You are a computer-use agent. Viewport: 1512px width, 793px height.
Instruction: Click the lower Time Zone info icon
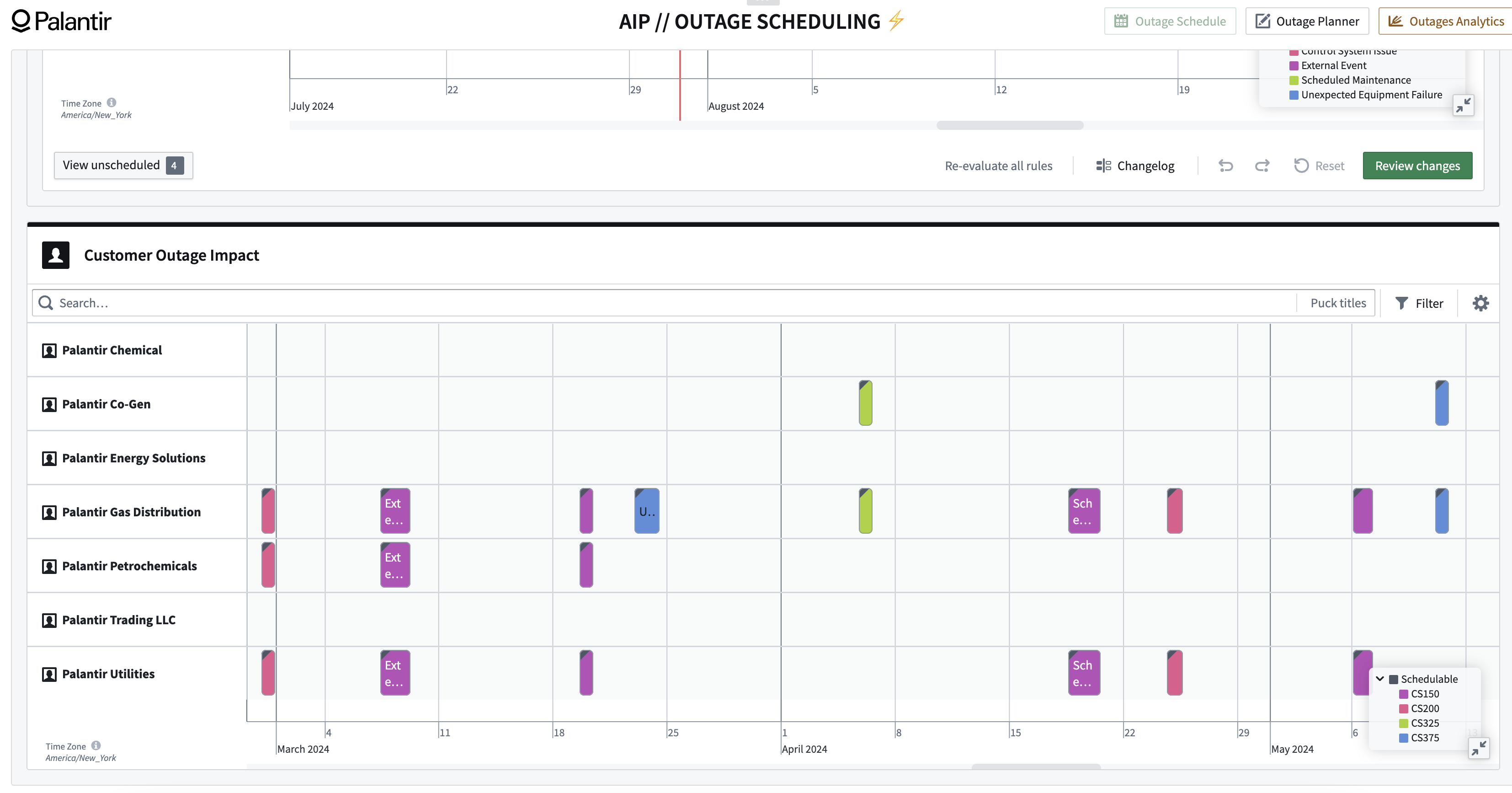pyautogui.click(x=96, y=745)
